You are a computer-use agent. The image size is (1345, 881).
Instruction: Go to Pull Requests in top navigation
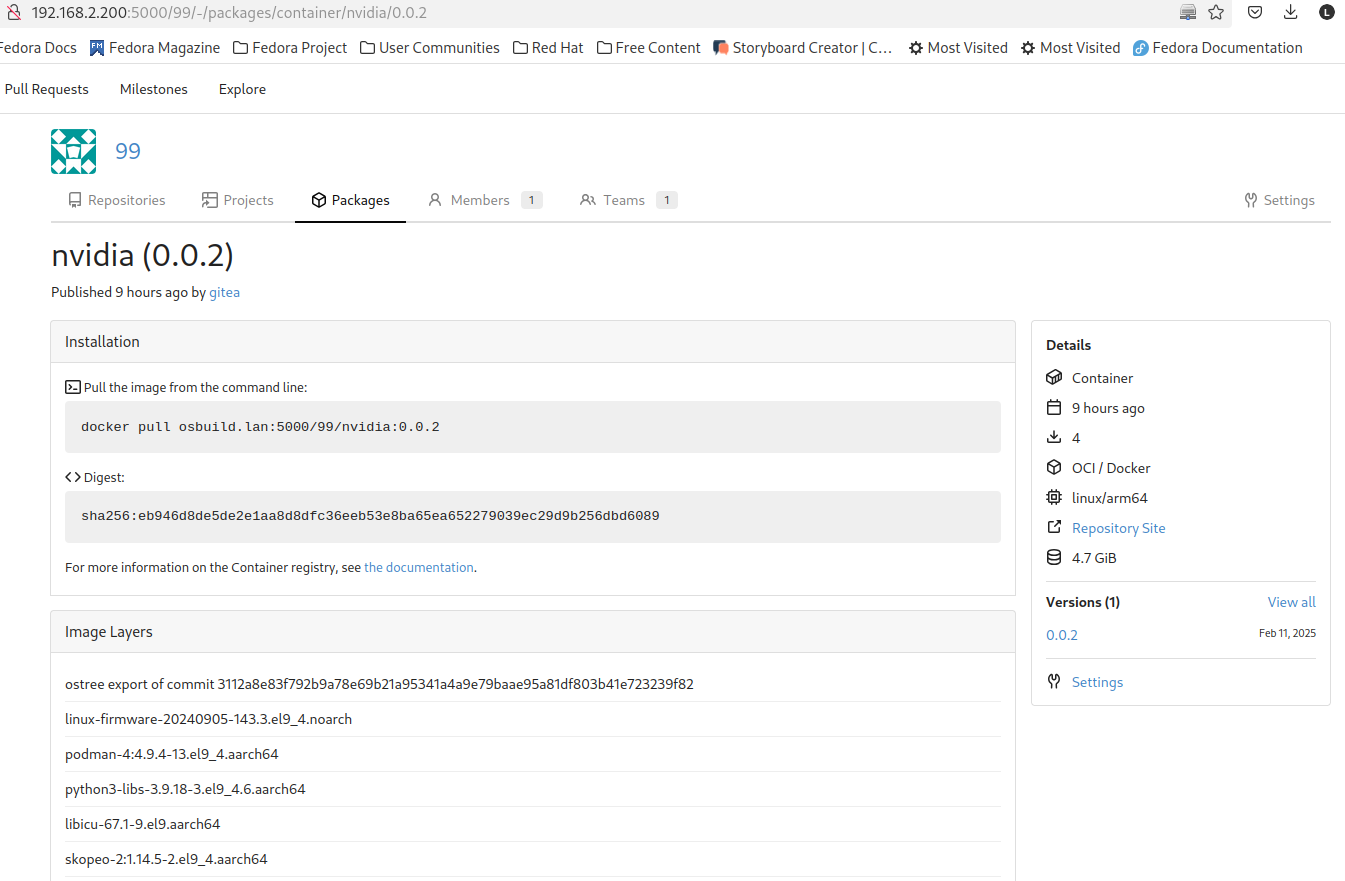pos(46,89)
